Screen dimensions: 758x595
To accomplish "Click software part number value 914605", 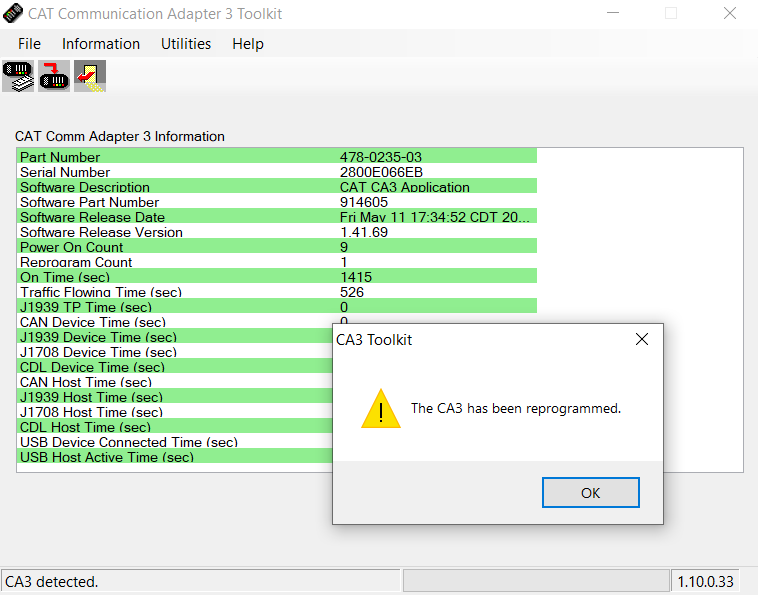I will [364, 202].
